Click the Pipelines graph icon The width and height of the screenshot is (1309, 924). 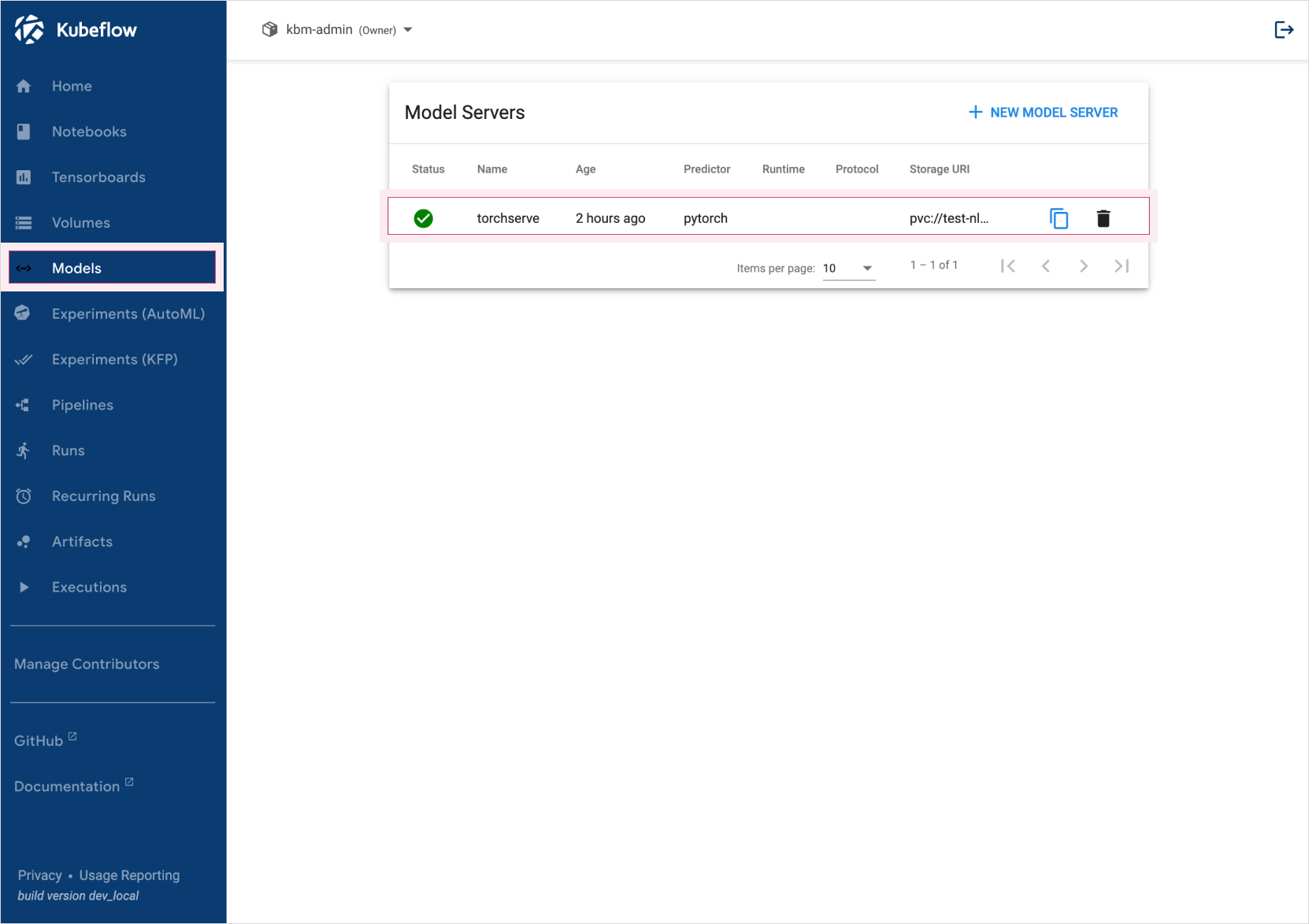[23, 405]
